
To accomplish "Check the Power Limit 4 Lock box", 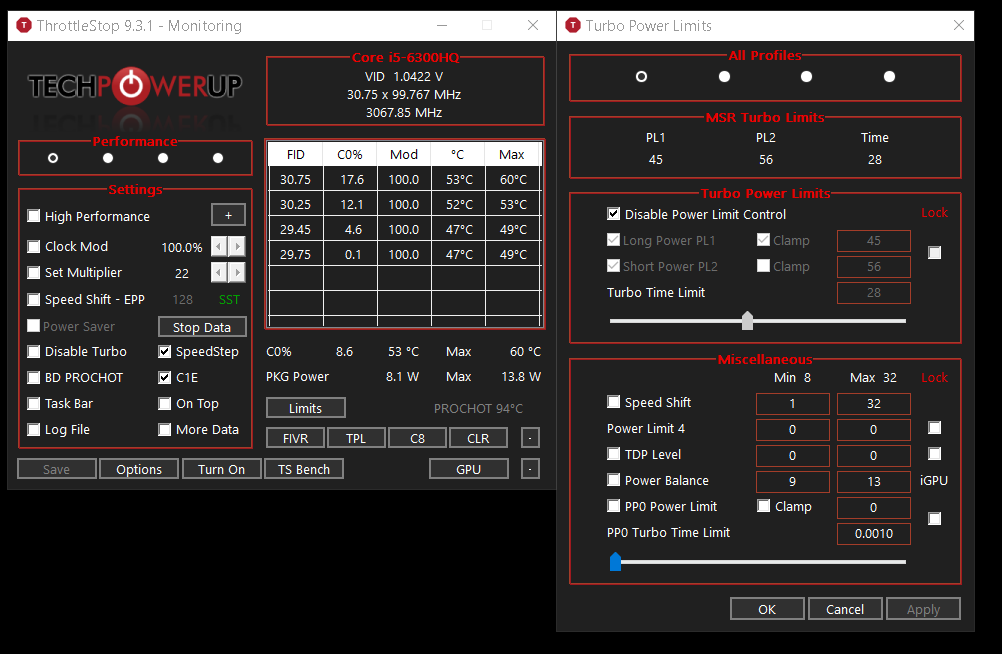I will click(934, 427).
